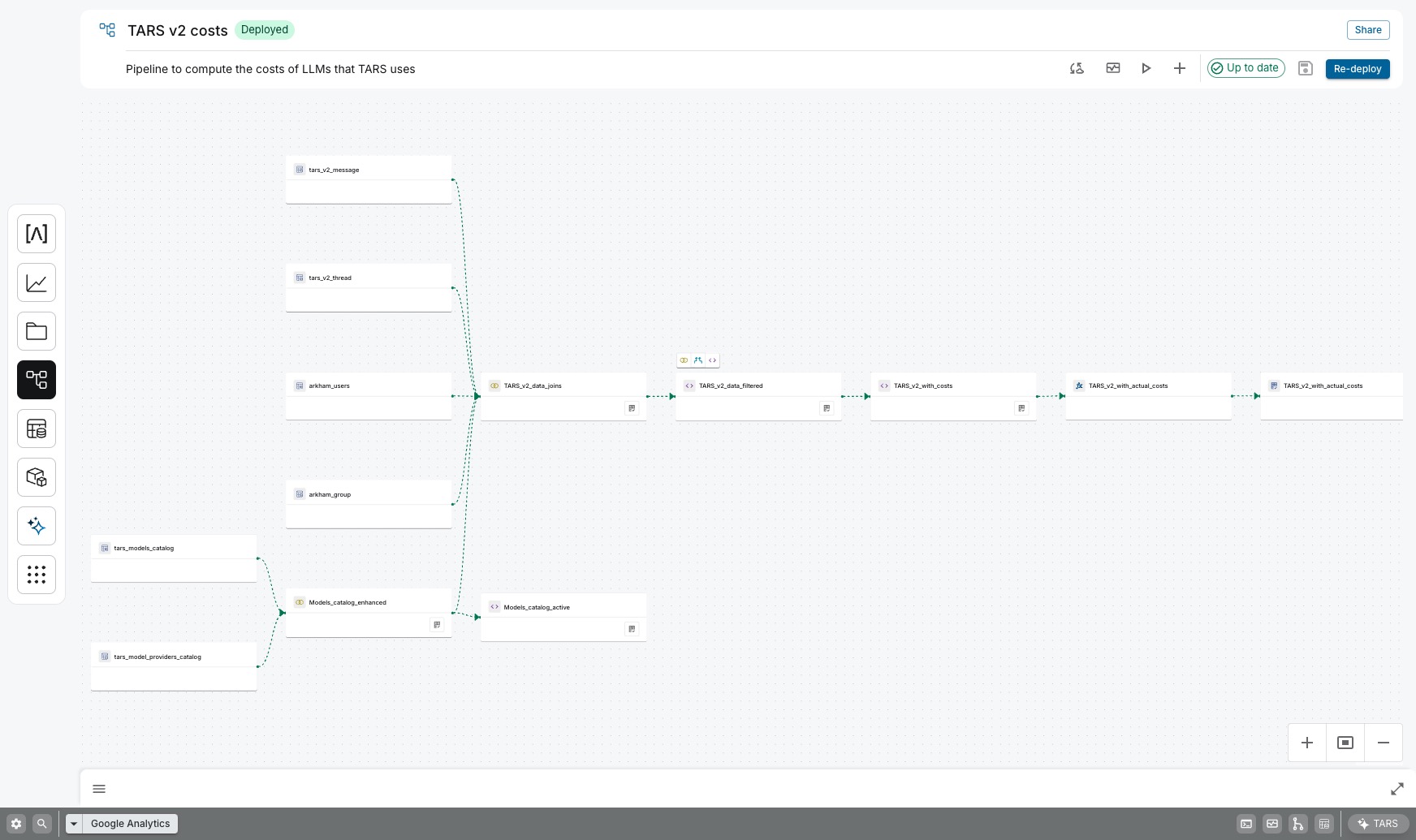Open the table preview icon in bottom bar
The width and height of the screenshot is (1416, 840).
[x=1324, y=824]
